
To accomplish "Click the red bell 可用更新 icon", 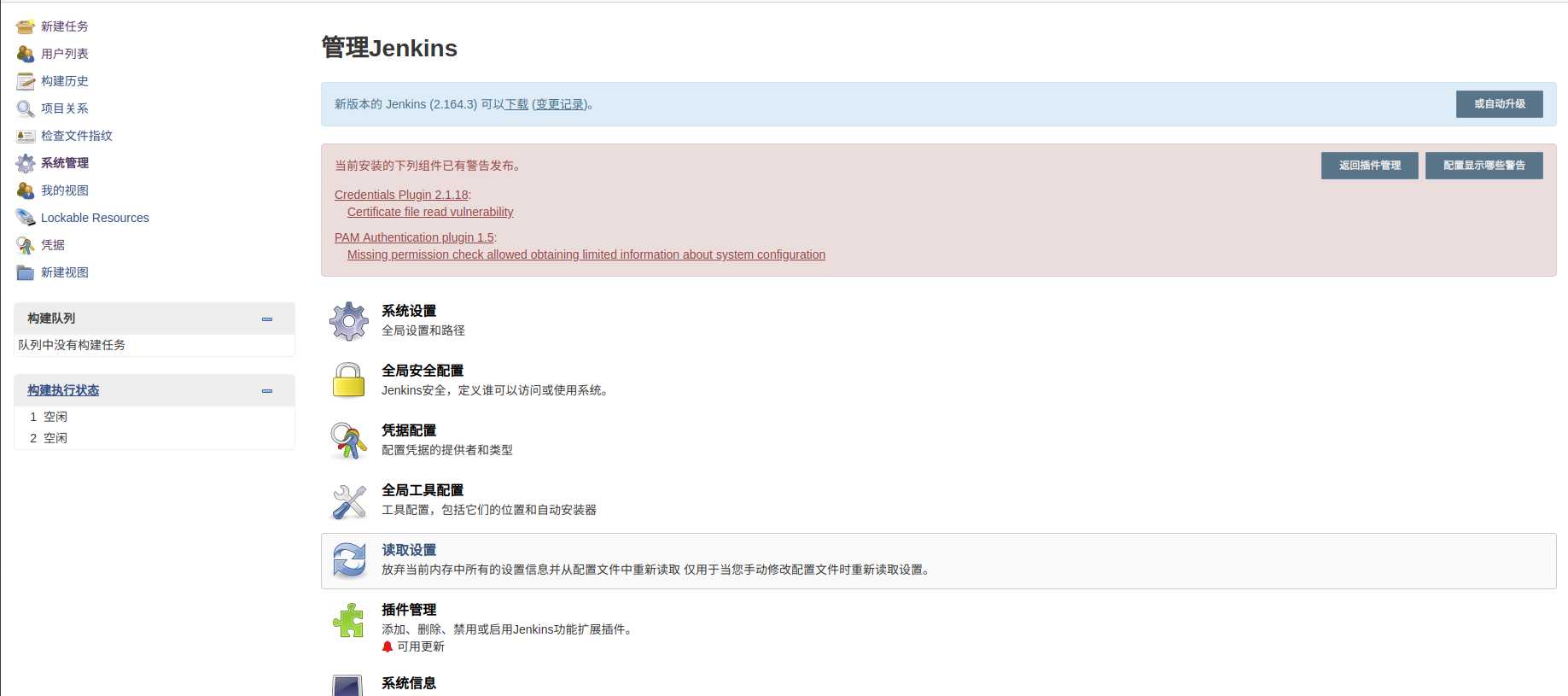I will pos(388,646).
